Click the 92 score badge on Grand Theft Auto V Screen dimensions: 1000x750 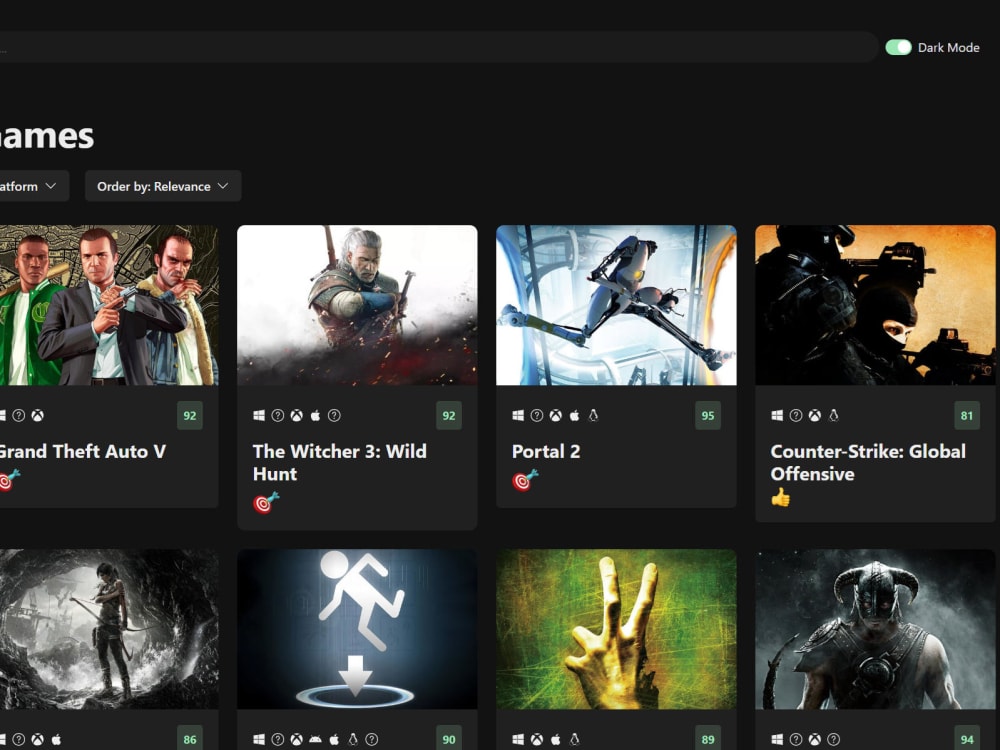click(190, 416)
